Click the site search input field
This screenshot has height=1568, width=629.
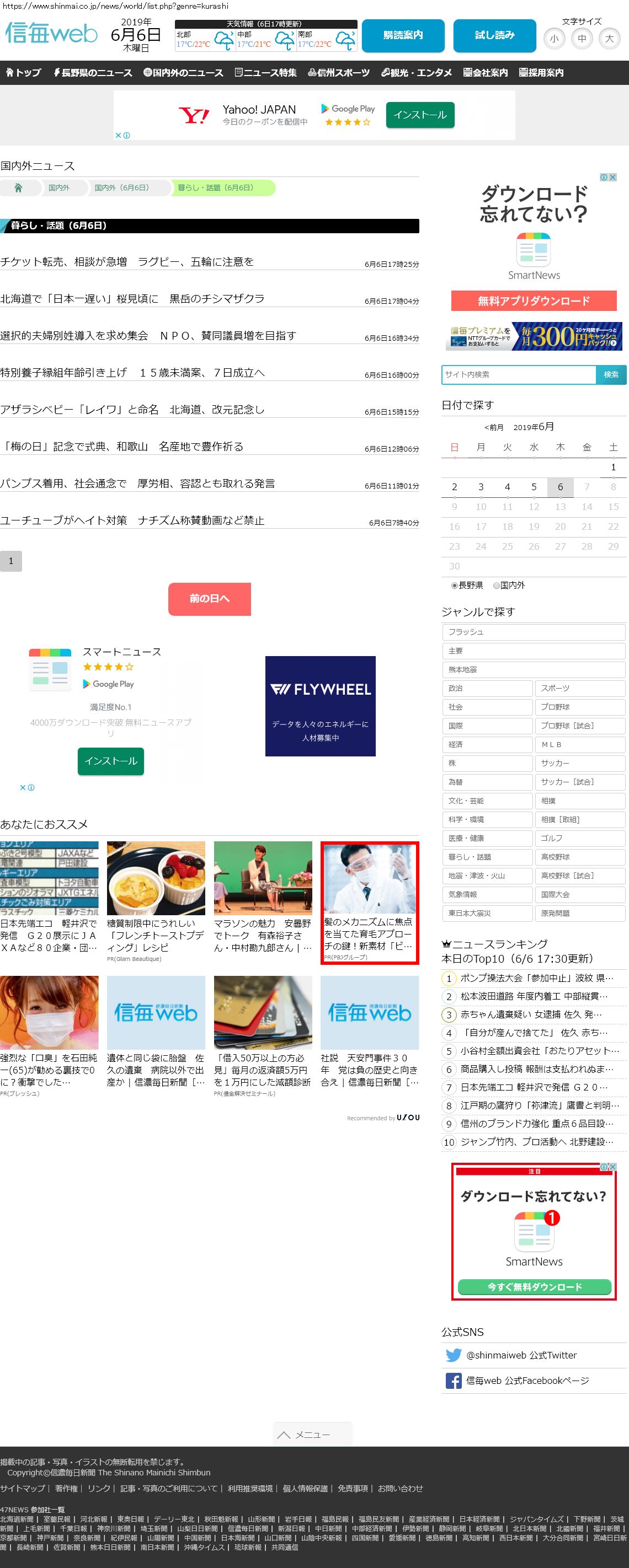click(518, 374)
